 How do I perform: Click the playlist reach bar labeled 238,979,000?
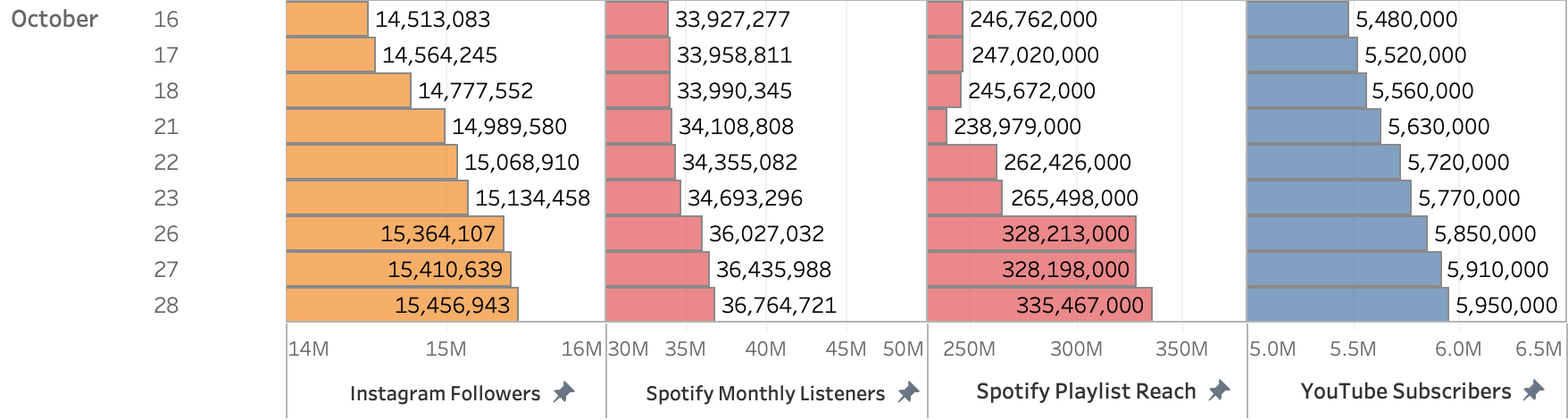pyautogui.click(x=937, y=126)
